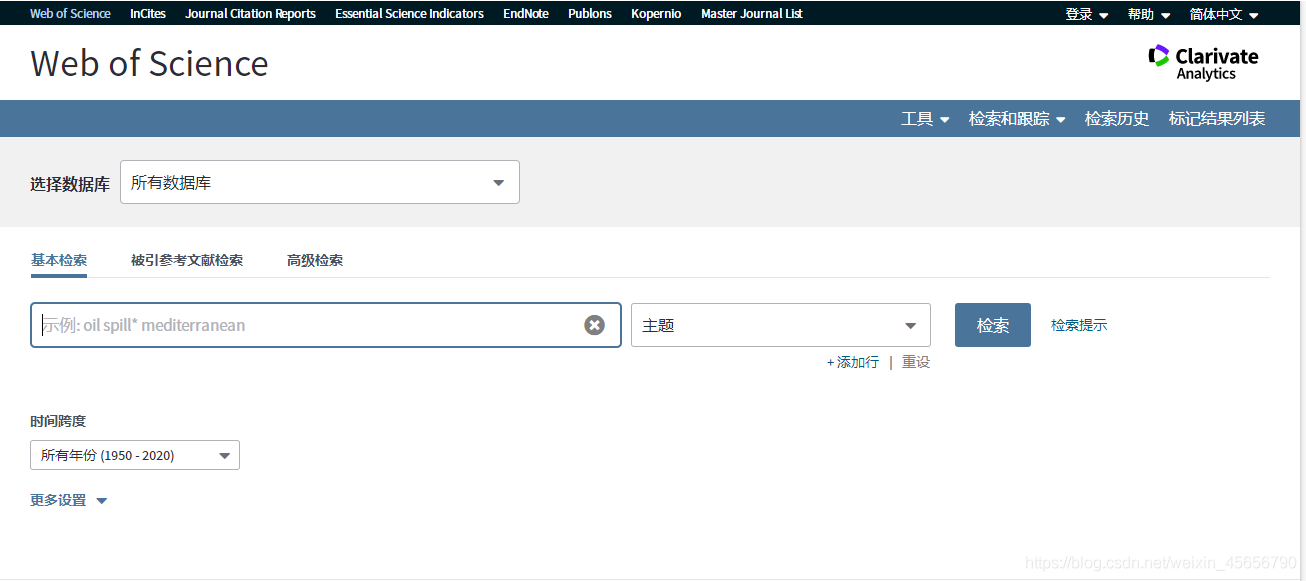Open Journal Citation Reports
This screenshot has height=581, width=1306.
point(251,14)
